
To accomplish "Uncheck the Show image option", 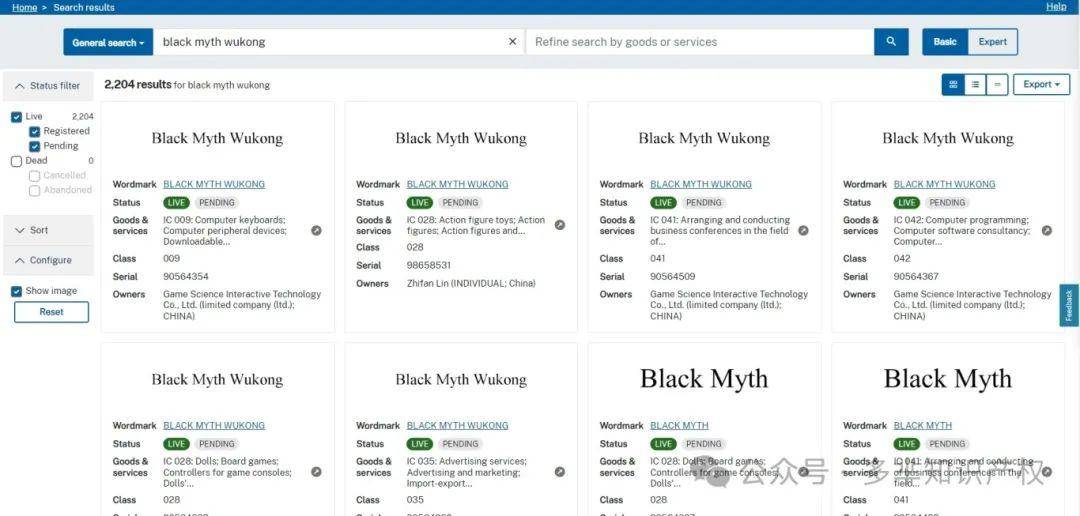I will pos(17,291).
